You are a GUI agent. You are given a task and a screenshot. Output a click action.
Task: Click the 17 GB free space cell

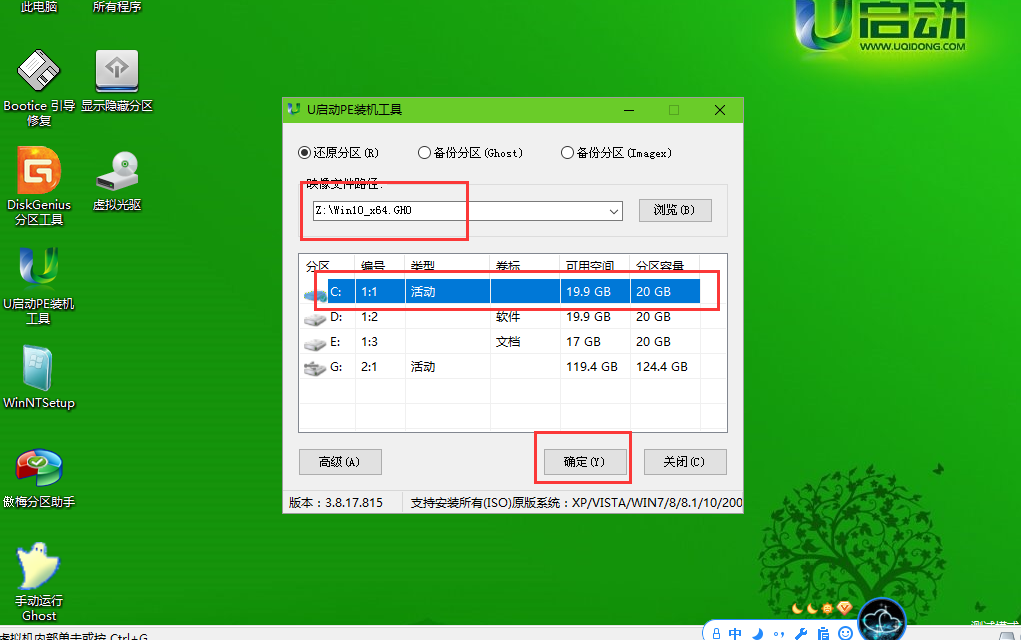point(583,342)
